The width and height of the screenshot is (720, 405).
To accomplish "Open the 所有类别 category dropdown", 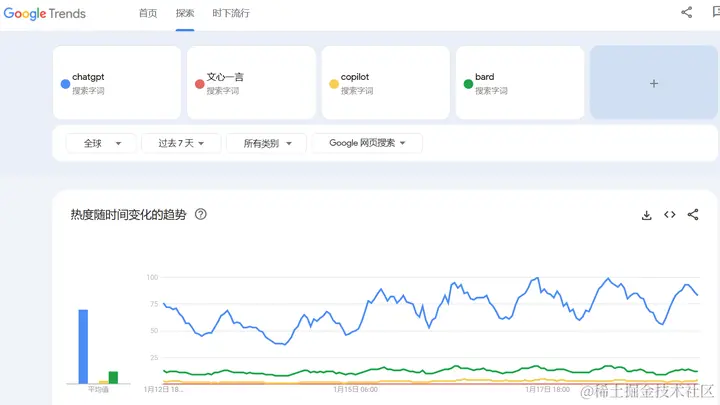I will [266, 143].
